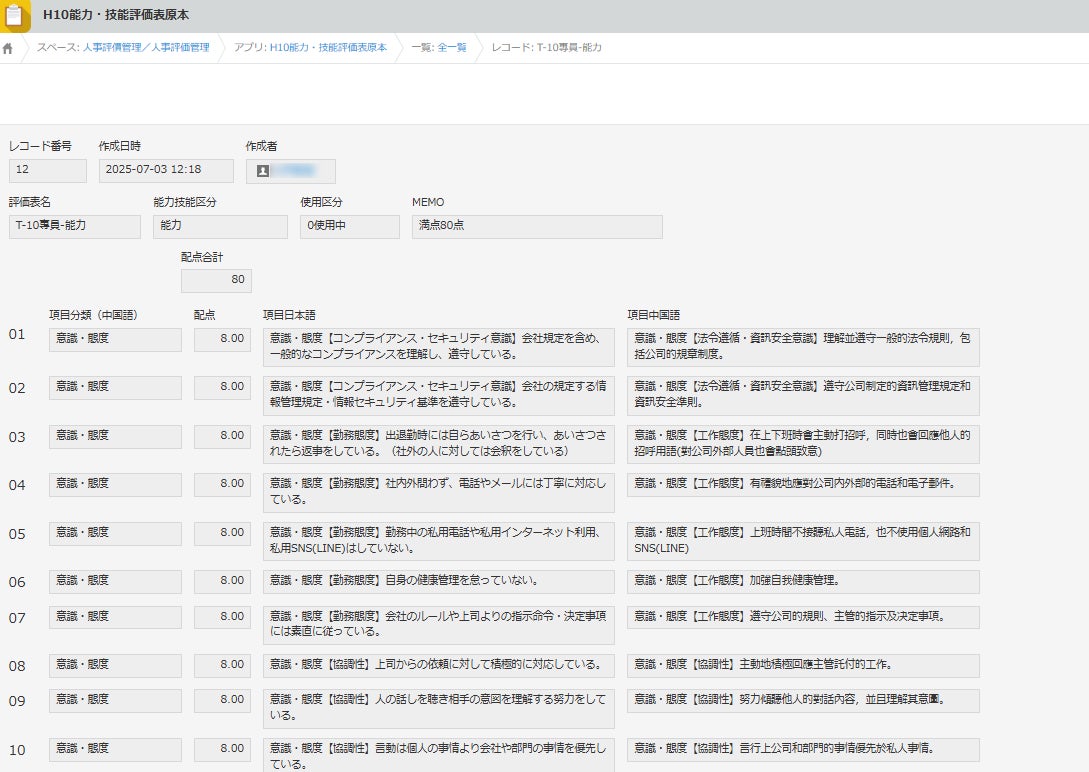
Task: Click row 08 Japanese text 上司からの依頼
Action: [438, 666]
